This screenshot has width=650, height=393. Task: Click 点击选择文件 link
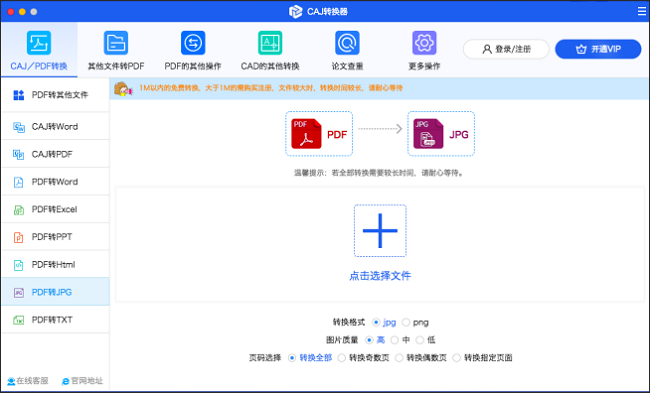(380, 276)
